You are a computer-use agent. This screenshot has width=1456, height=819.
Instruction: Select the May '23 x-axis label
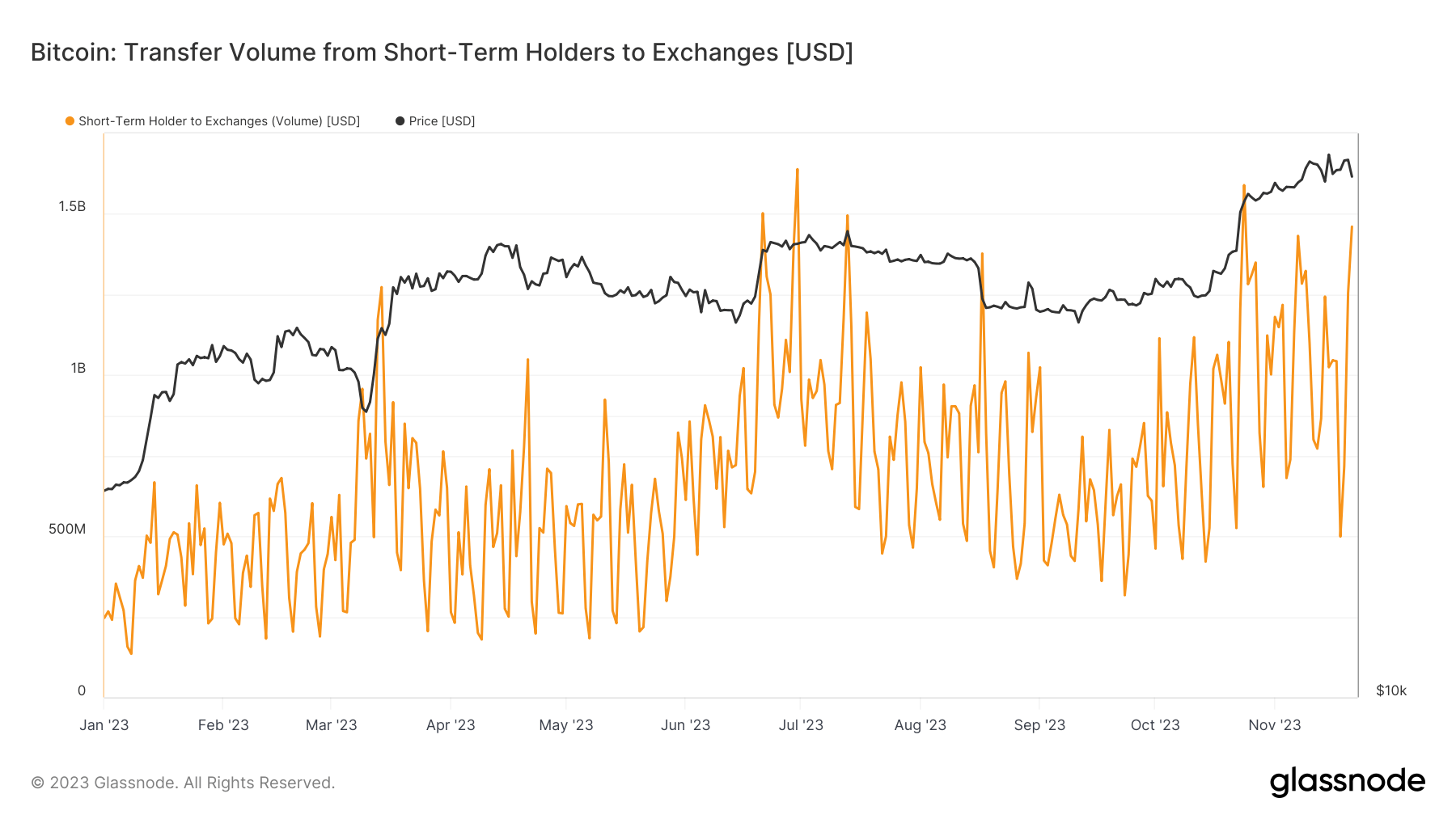pos(566,725)
